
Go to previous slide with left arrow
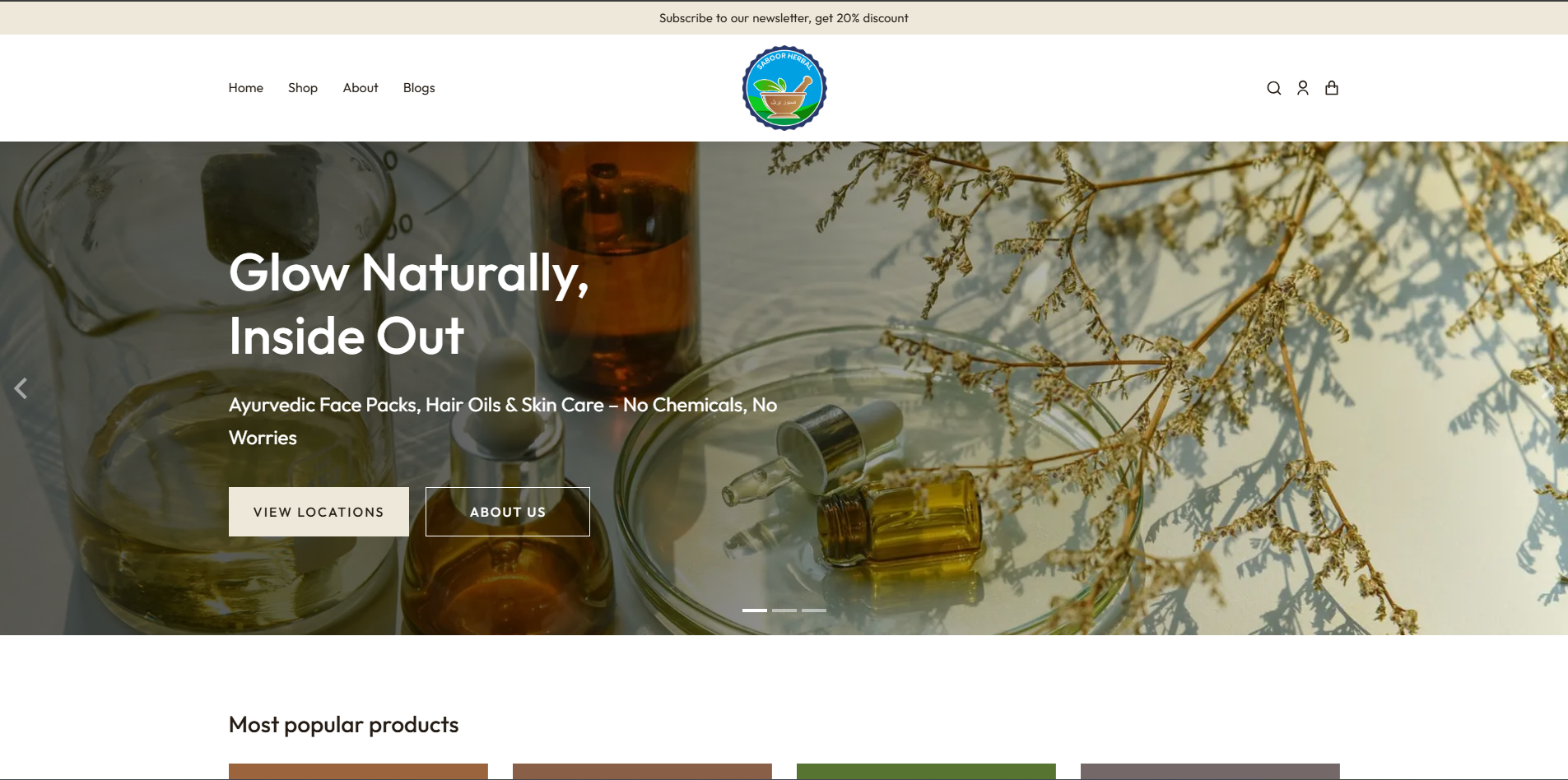[21, 388]
